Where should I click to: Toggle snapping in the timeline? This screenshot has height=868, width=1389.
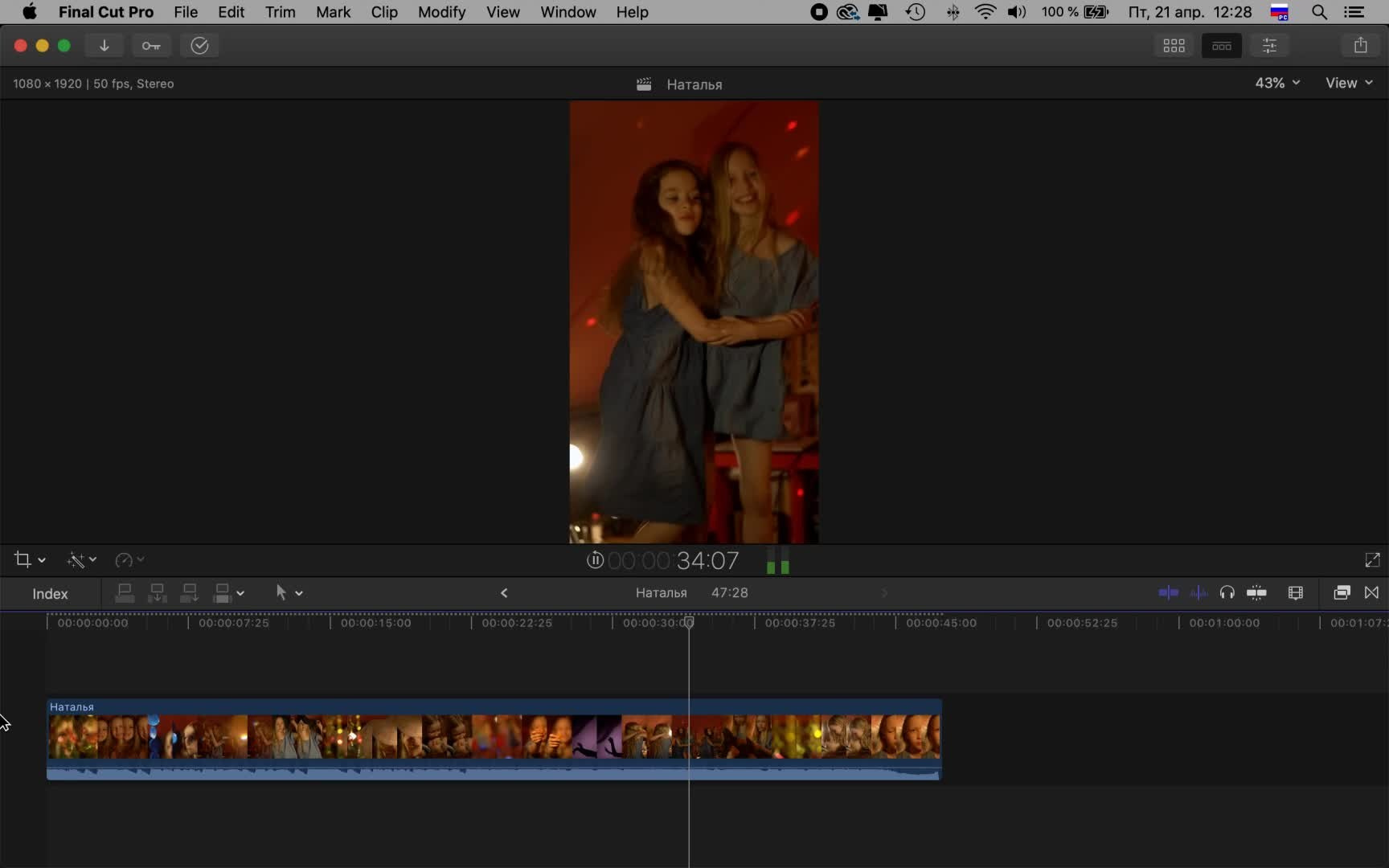(x=1256, y=593)
